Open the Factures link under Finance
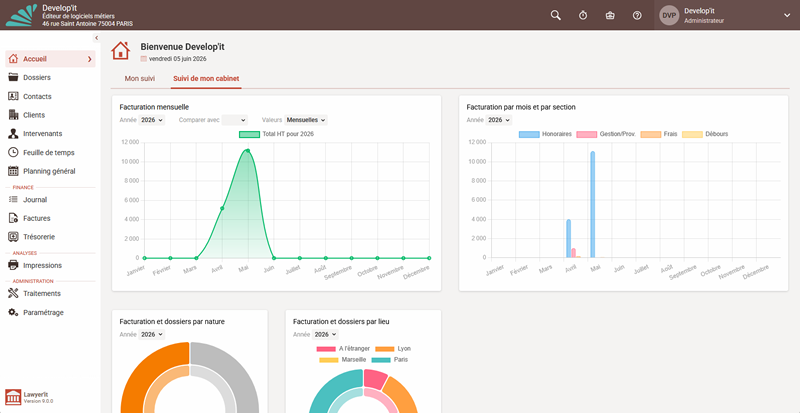 (37, 218)
